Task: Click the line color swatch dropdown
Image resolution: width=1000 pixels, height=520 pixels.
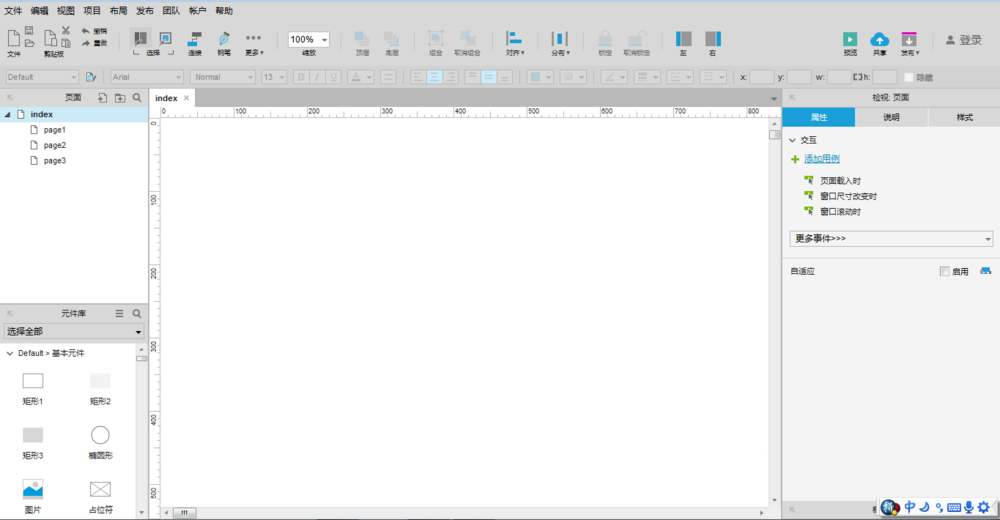Action: click(614, 77)
